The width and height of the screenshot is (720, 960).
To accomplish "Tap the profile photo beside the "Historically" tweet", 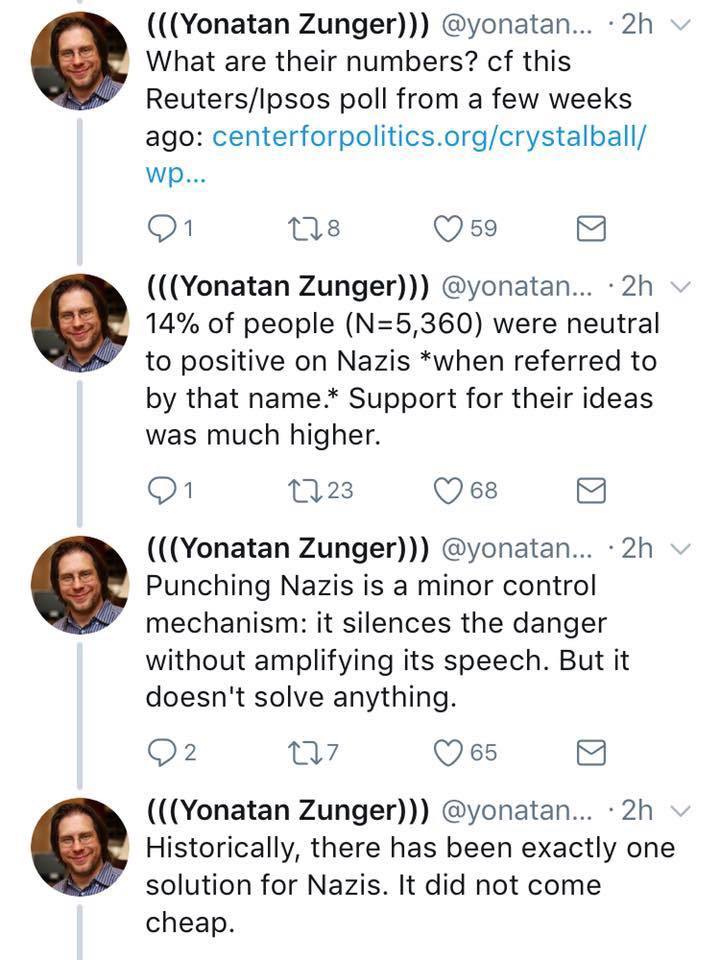I will (80, 844).
